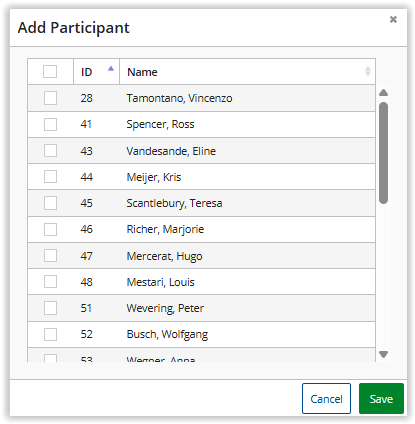Click the Name column sort arrows

(x=368, y=71)
